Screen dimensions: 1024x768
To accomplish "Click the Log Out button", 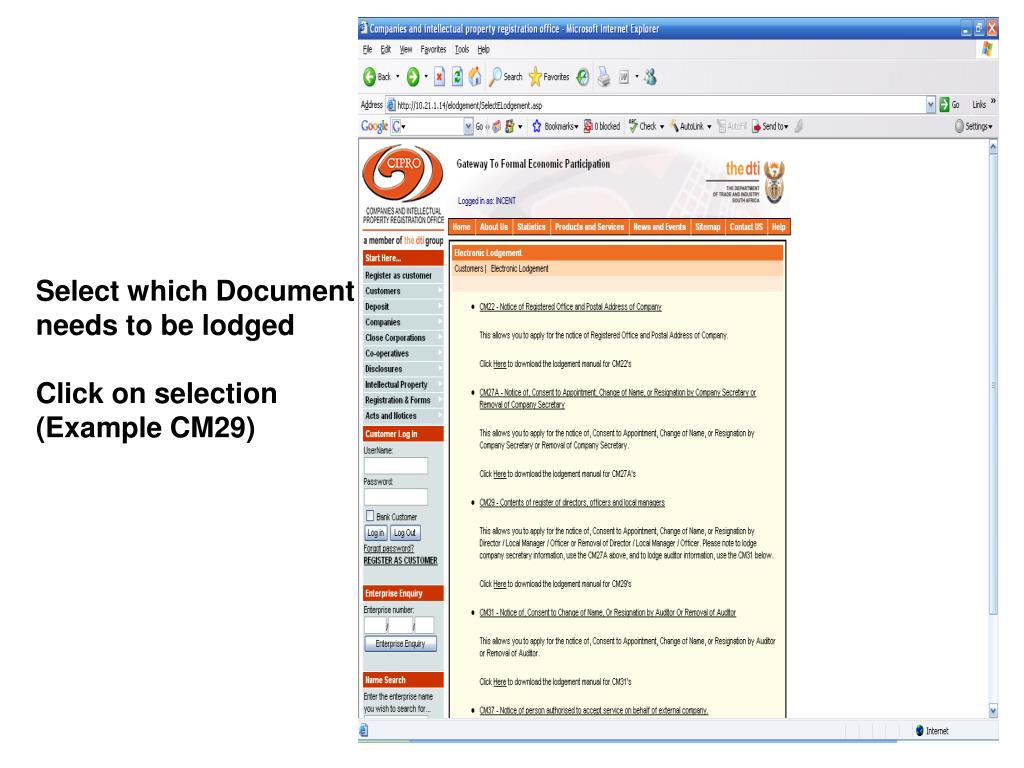I will pos(405,533).
